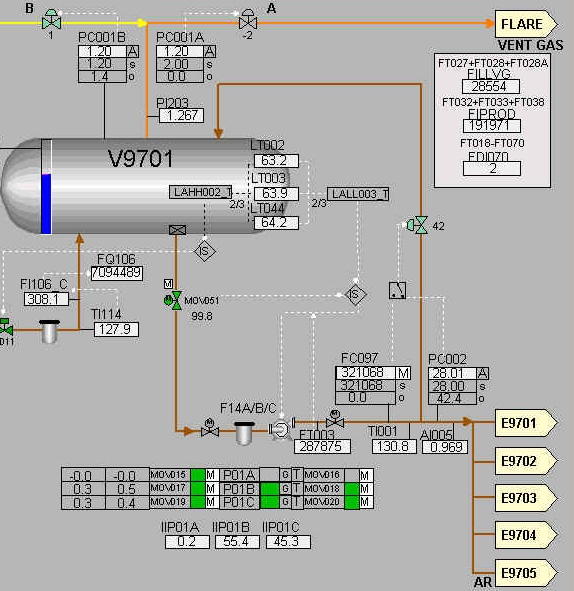Click control valve A on flare line
Image resolution: width=574 pixels, height=591 pixels.
[x=248, y=20]
